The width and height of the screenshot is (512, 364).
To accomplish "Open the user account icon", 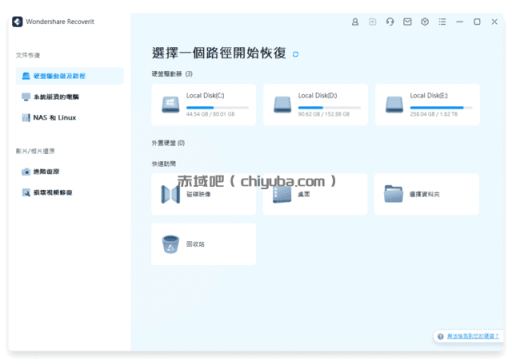I will click(355, 22).
